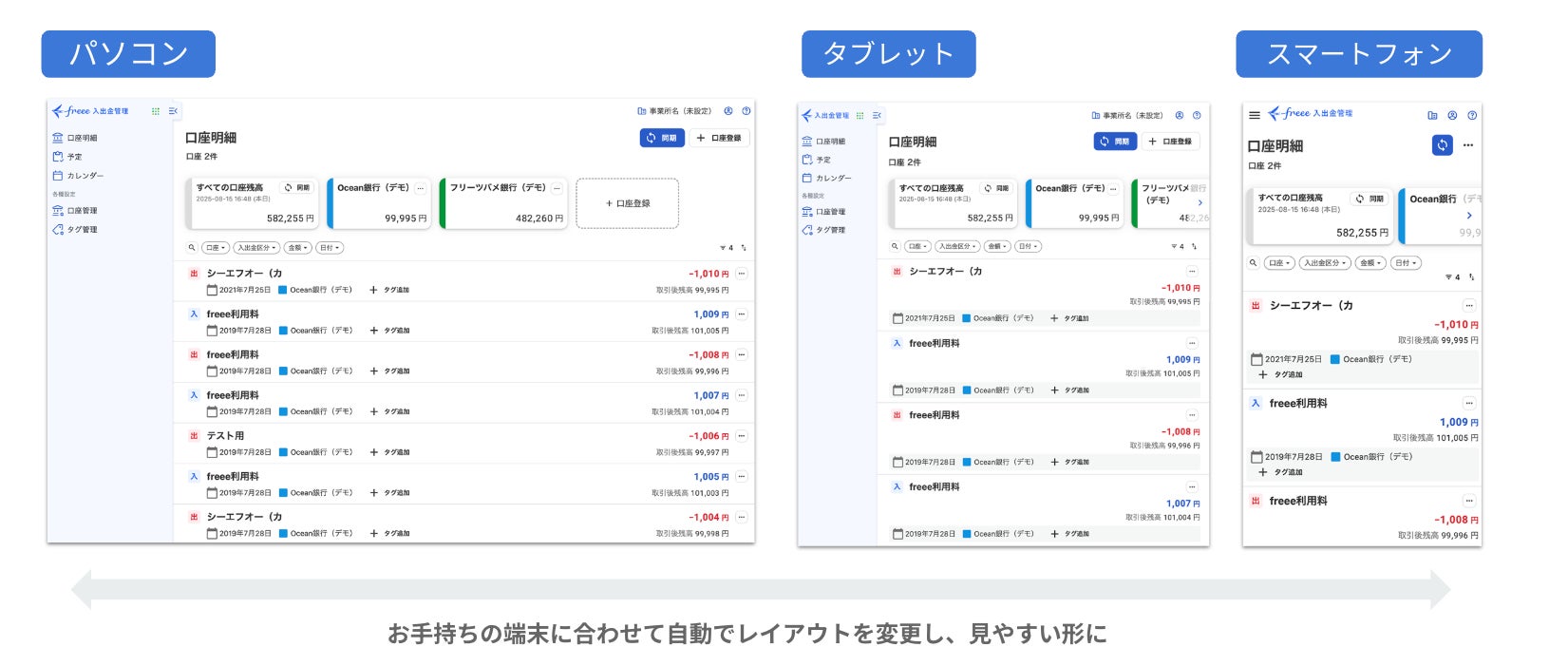Open more menu on PC 1,005 円 row
The height and width of the screenshot is (666, 1568).
point(742,477)
